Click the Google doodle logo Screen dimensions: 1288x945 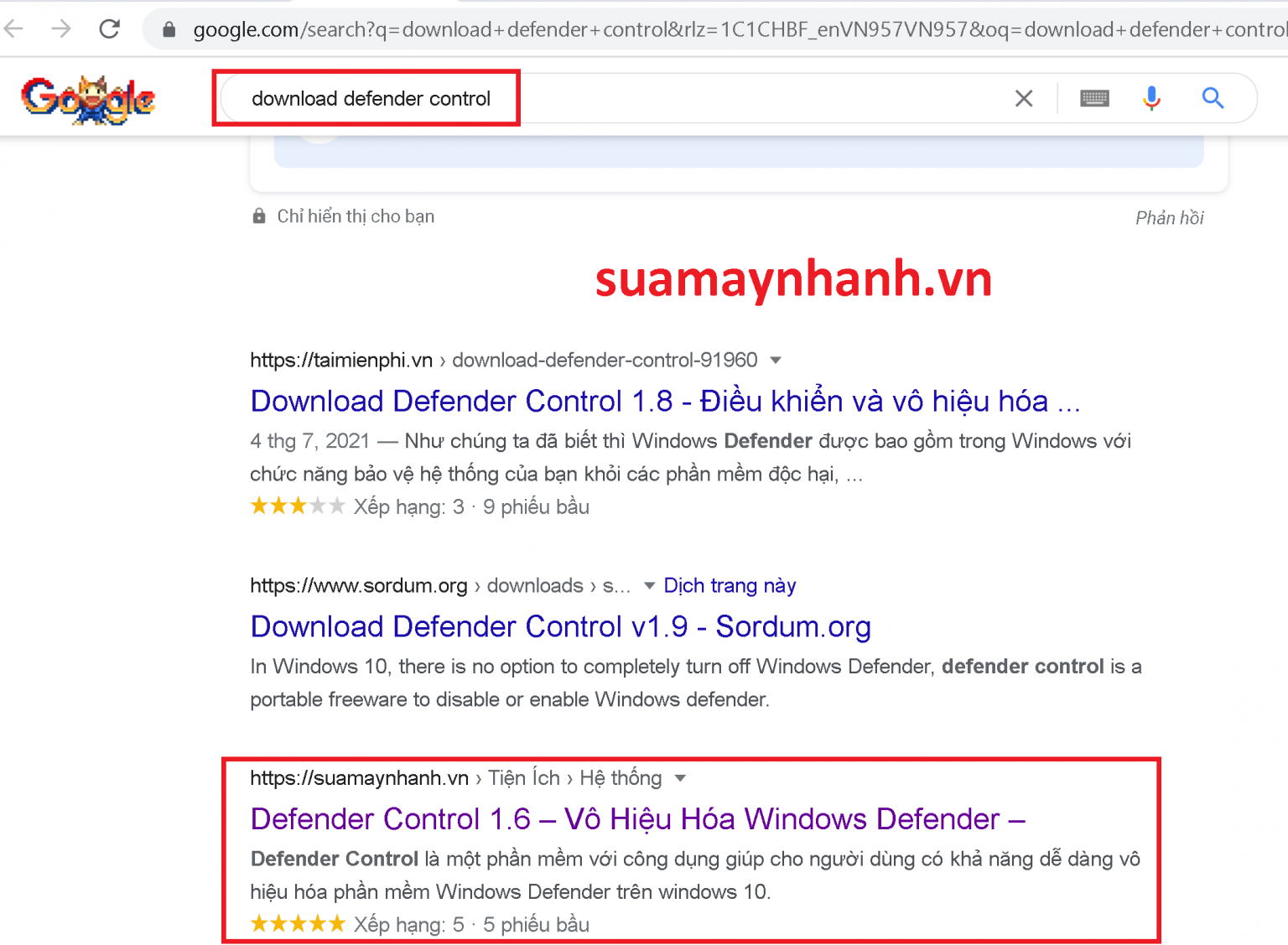pyautogui.click(x=89, y=98)
